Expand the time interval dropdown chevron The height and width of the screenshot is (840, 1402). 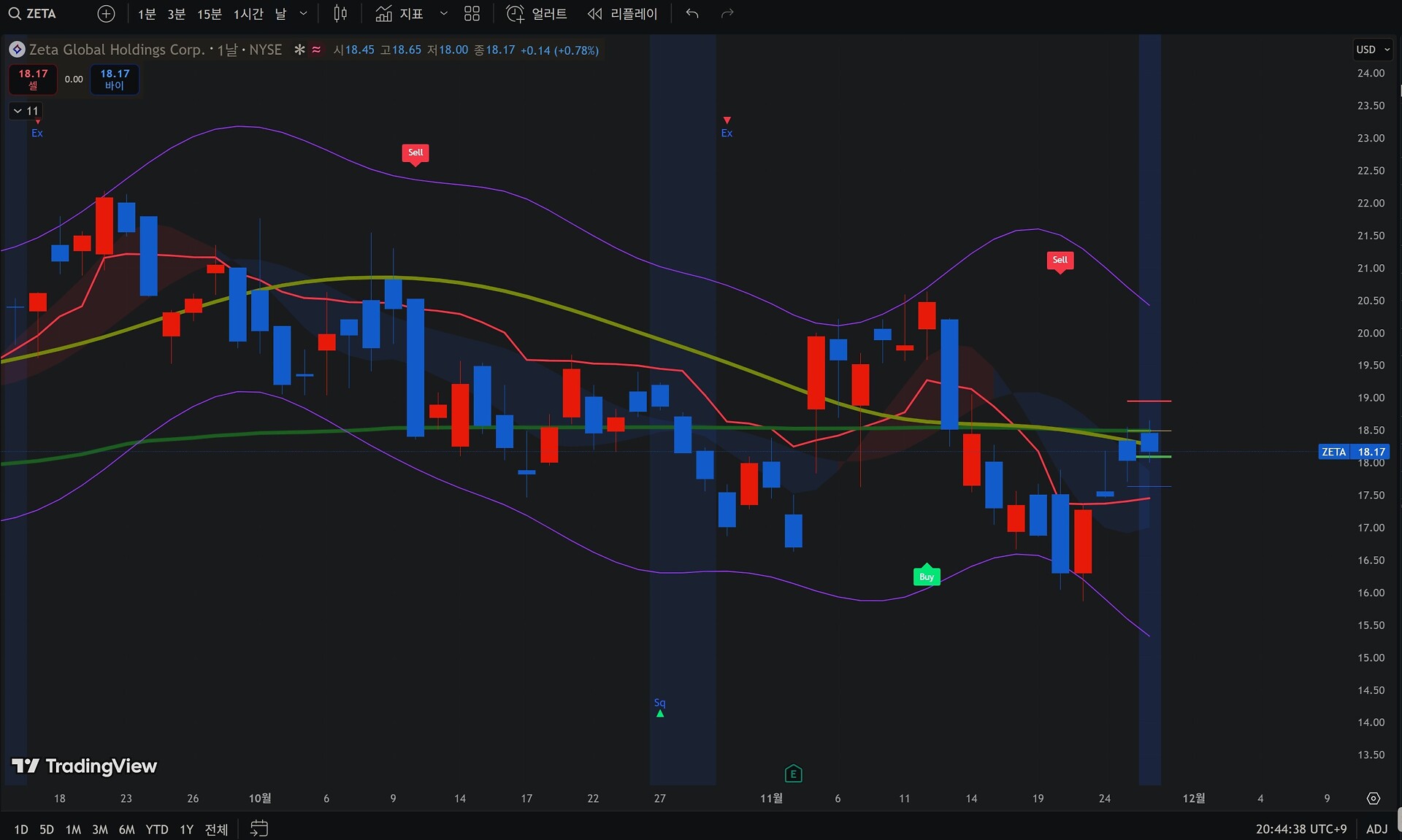[x=304, y=14]
